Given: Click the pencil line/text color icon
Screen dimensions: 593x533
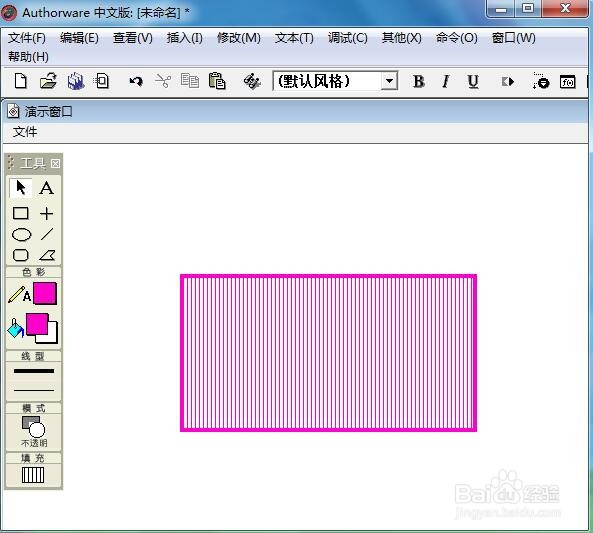Looking at the screenshot, I should [19, 294].
